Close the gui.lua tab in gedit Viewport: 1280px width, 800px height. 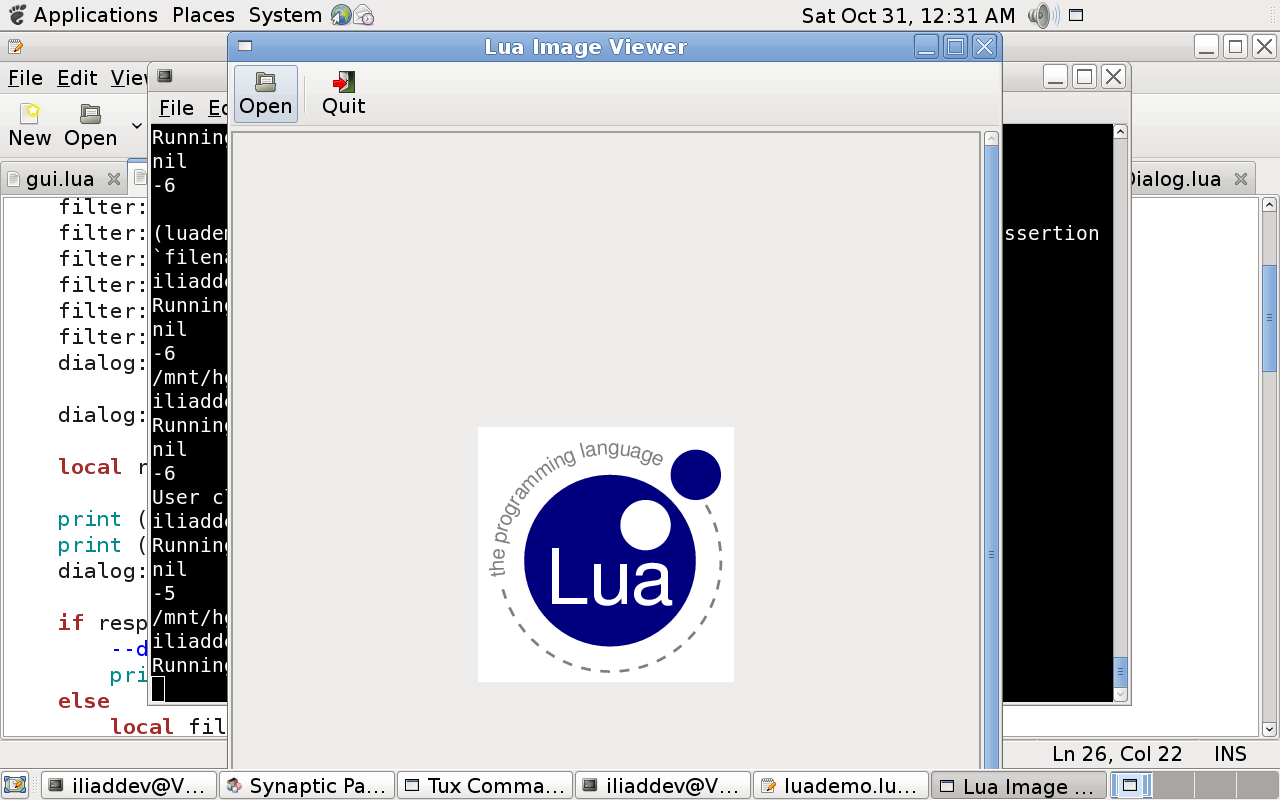[x=114, y=179]
